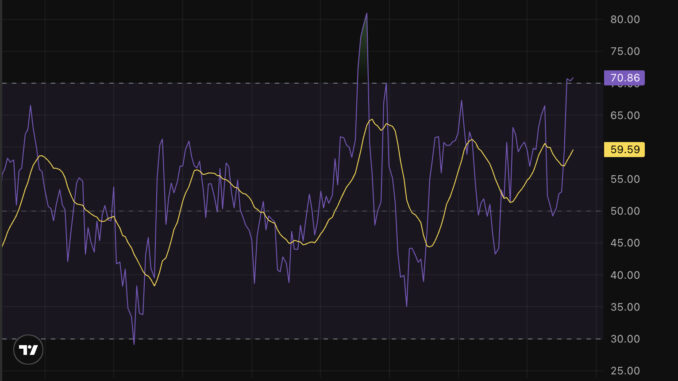Select the dashed 50.00 midline at chart center
Screen dimensions: 678x381
pos(301,211)
